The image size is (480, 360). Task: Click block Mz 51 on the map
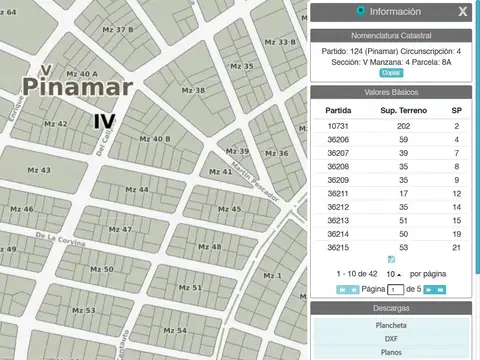click(x=190, y=287)
